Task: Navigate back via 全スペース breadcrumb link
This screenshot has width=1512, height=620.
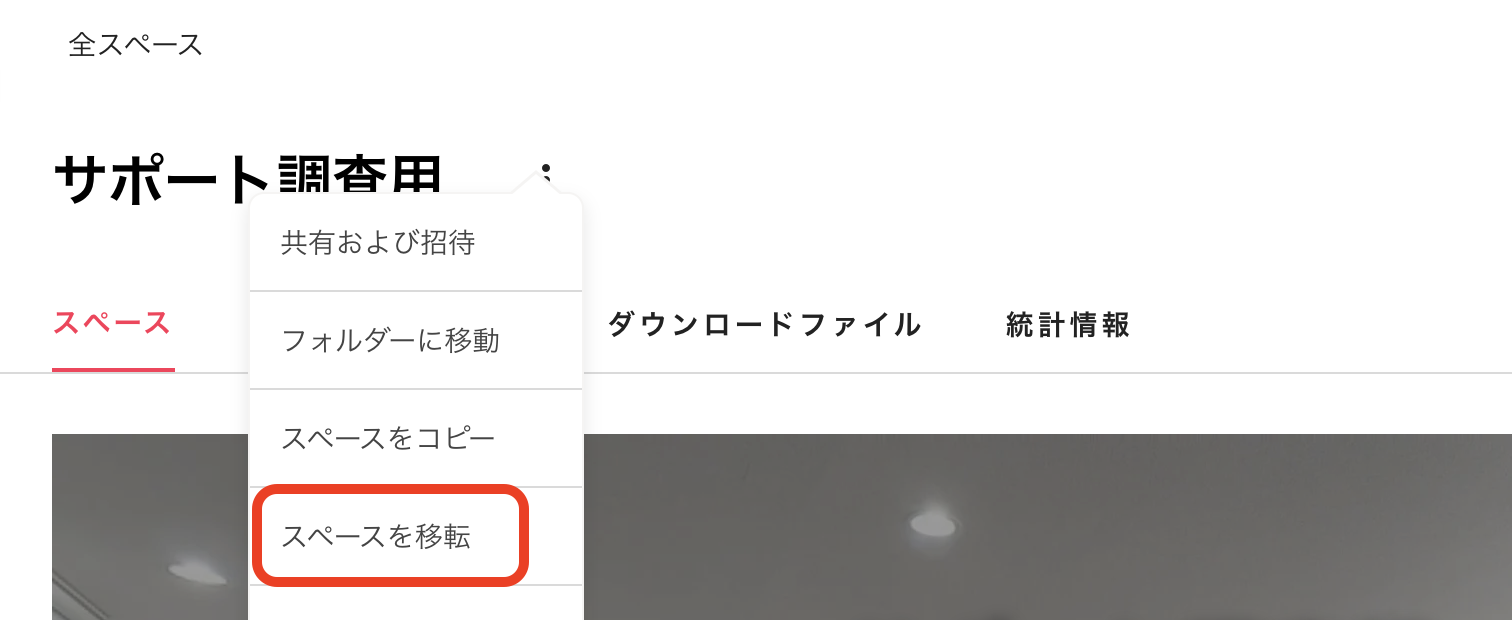Action: [136, 45]
